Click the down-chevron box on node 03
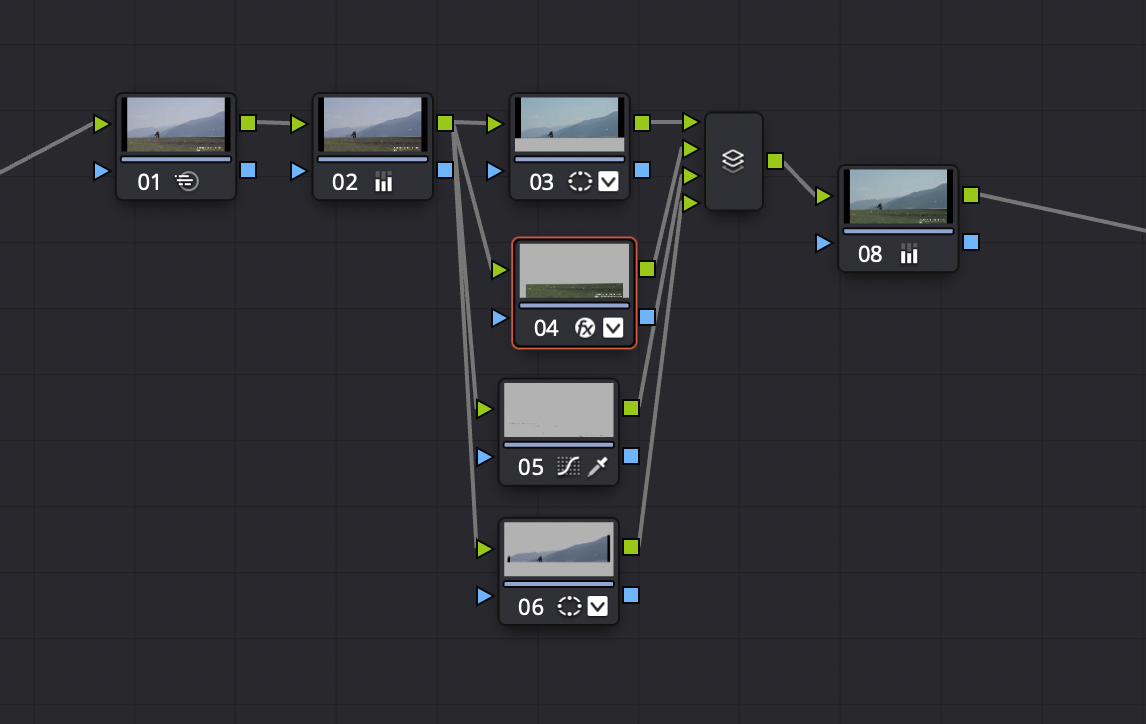 [x=608, y=182]
